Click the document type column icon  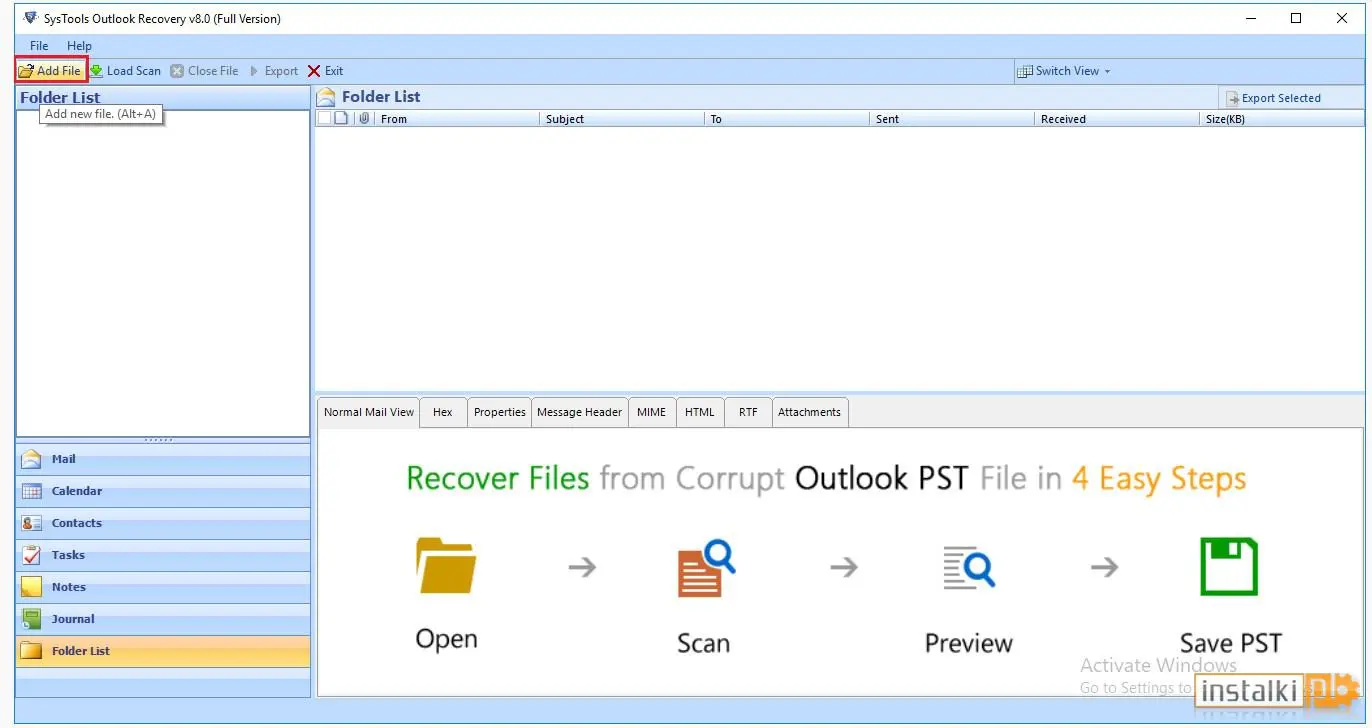341,118
